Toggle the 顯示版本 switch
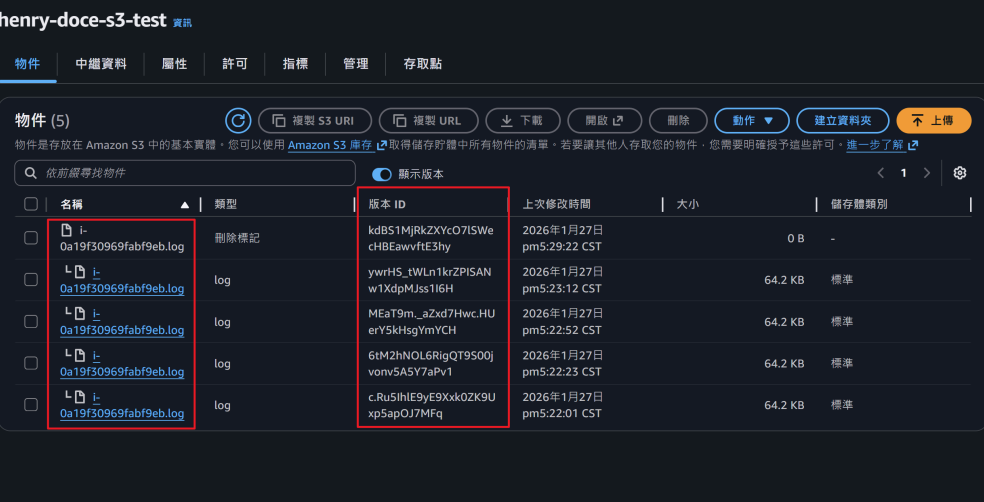984x502 pixels. point(382,174)
